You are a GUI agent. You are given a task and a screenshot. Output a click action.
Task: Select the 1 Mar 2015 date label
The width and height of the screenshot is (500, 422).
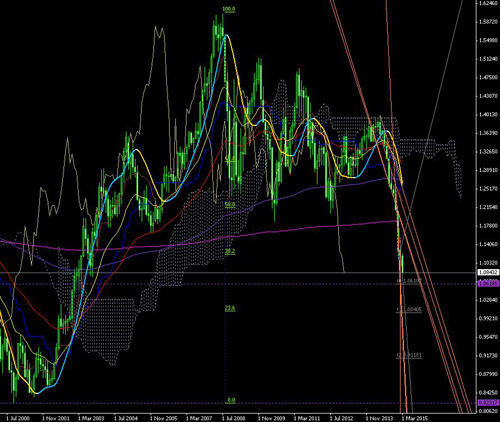coord(415,418)
